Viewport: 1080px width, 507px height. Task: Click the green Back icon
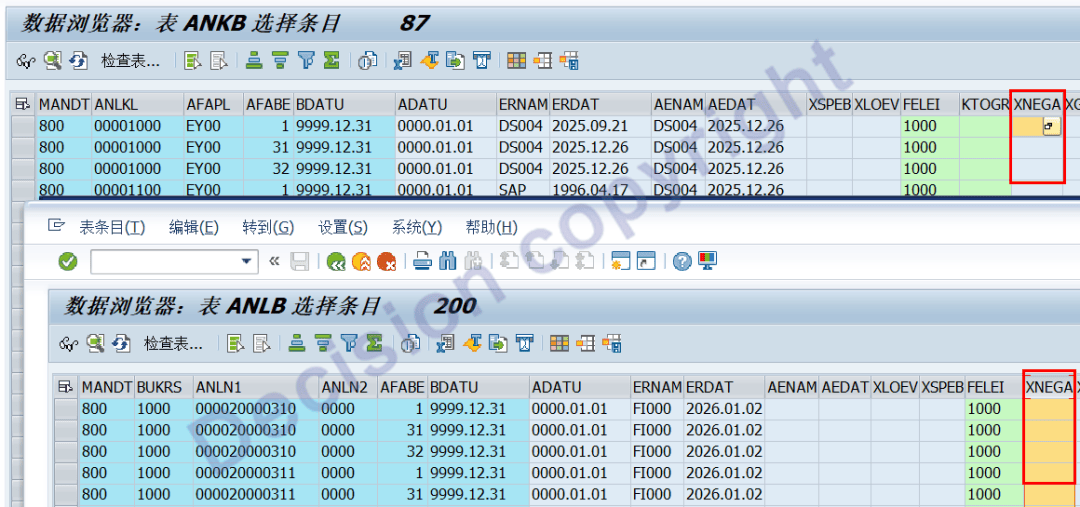point(336,262)
